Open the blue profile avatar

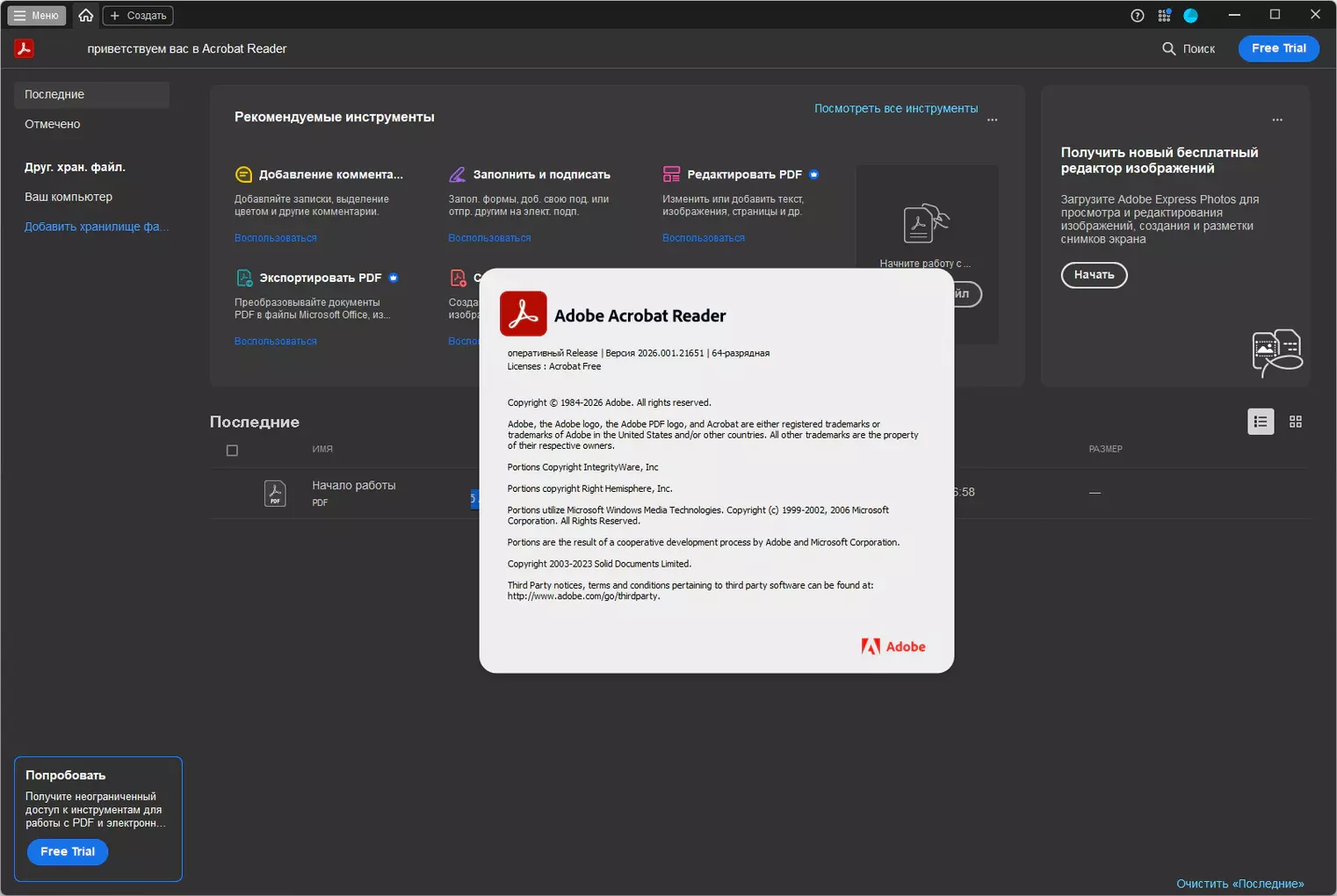coord(1190,16)
